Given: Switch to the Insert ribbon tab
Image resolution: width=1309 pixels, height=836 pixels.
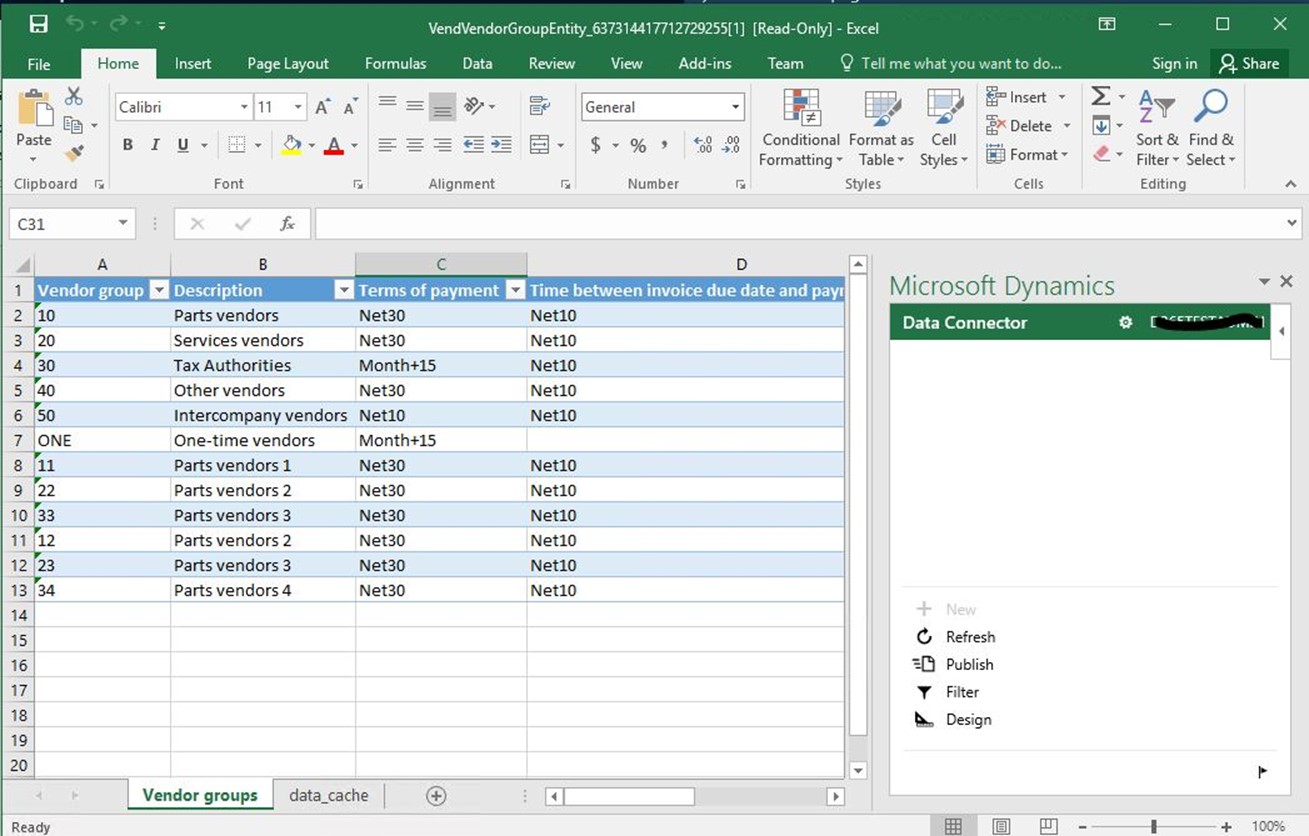Looking at the screenshot, I should tap(193, 63).
